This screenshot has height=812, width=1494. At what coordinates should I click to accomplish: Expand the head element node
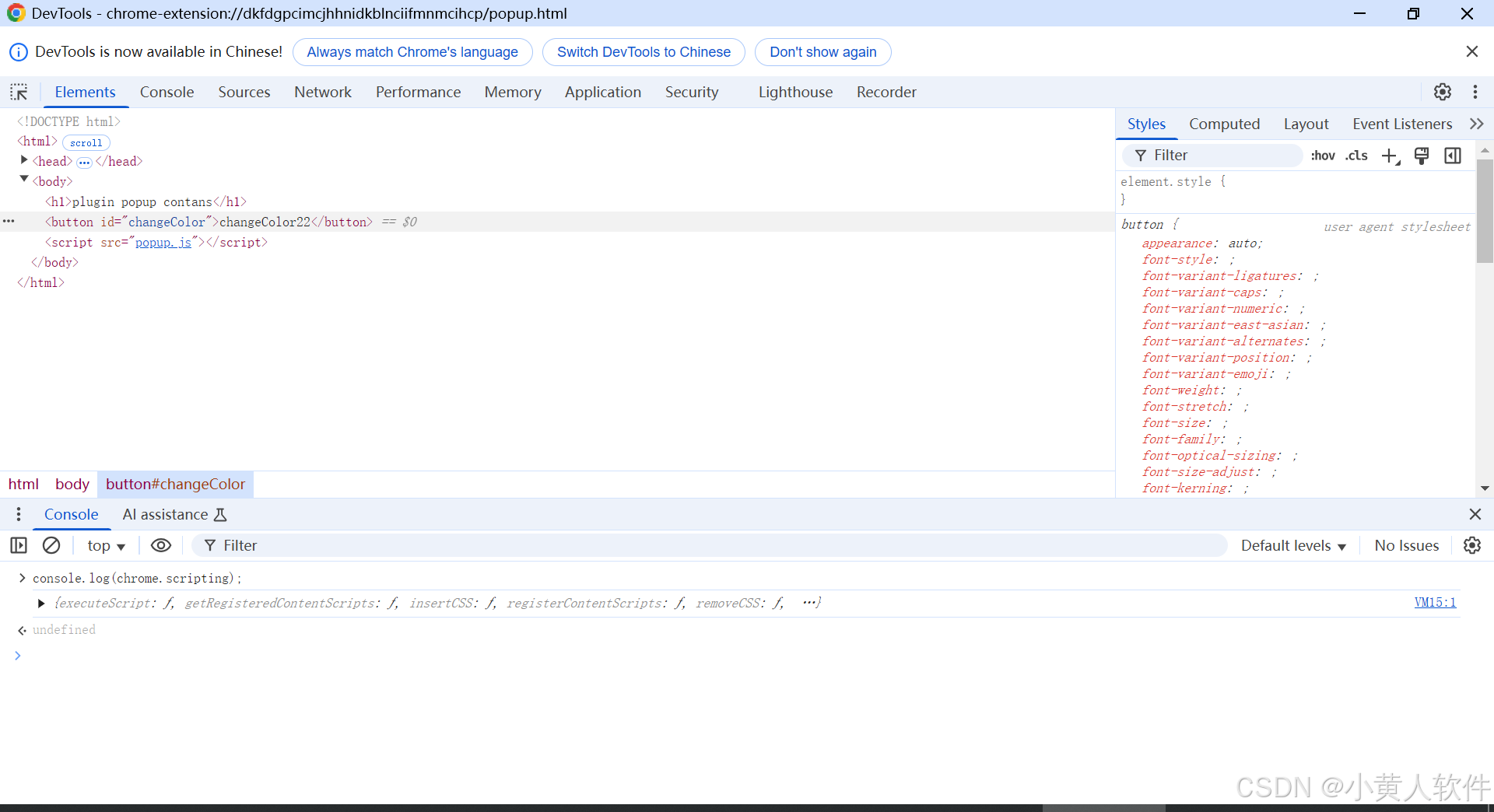pos(24,160)
